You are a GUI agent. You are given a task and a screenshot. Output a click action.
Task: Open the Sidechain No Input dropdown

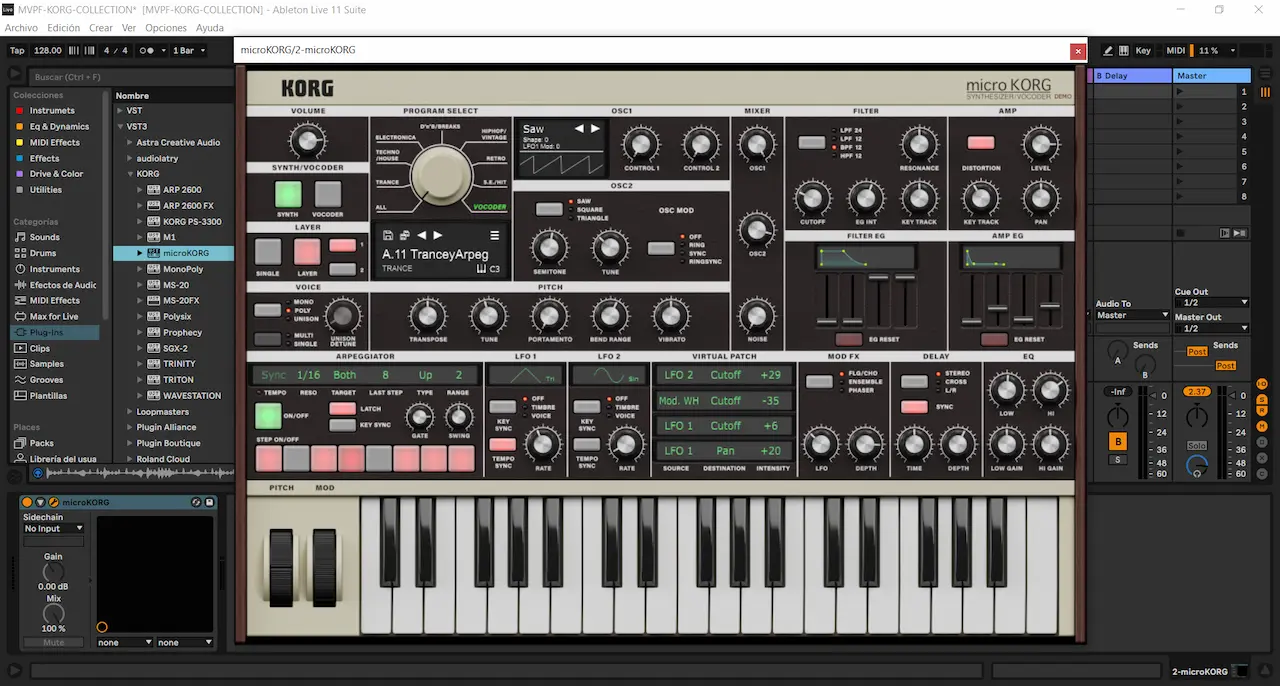pos(53,528)
